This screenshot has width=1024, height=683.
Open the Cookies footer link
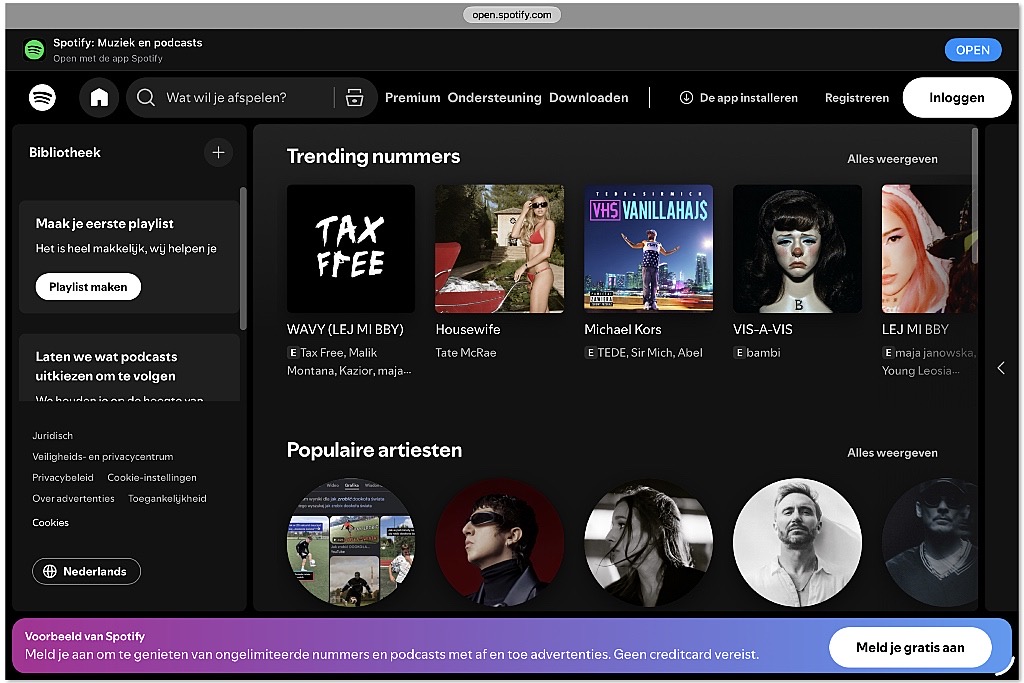pos(50,522)
